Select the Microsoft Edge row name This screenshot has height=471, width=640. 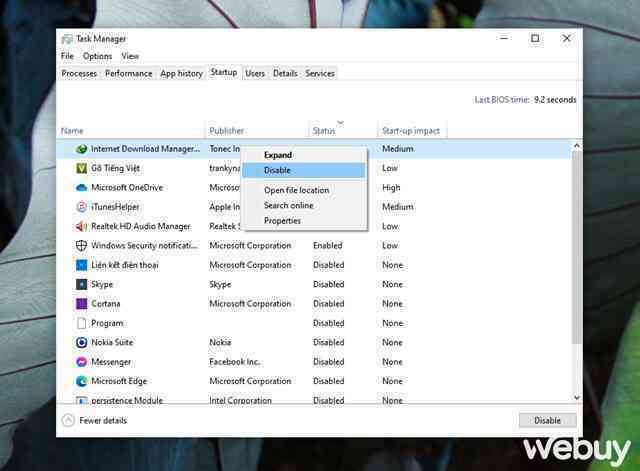119,381
